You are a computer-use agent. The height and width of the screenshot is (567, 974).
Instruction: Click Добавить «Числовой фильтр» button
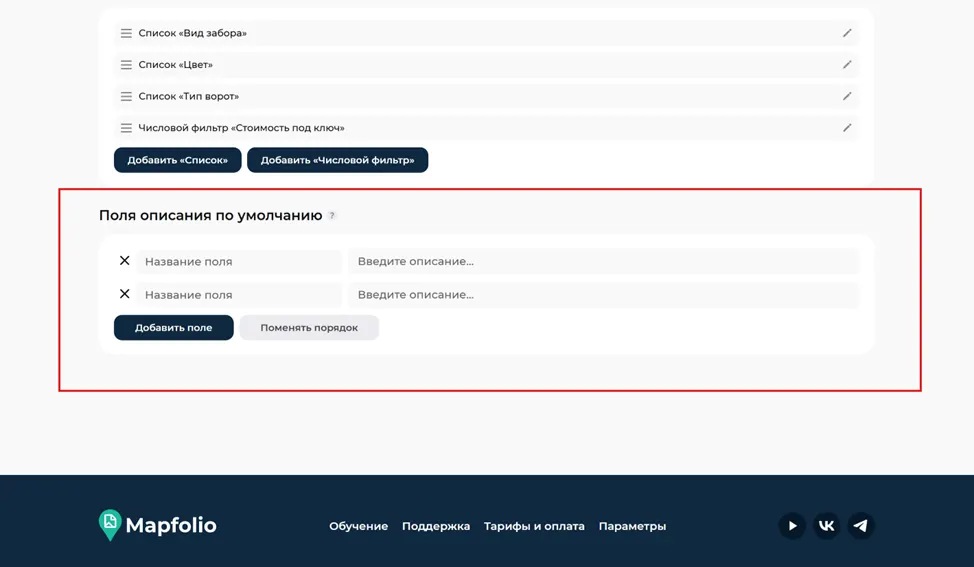point(337,160)
